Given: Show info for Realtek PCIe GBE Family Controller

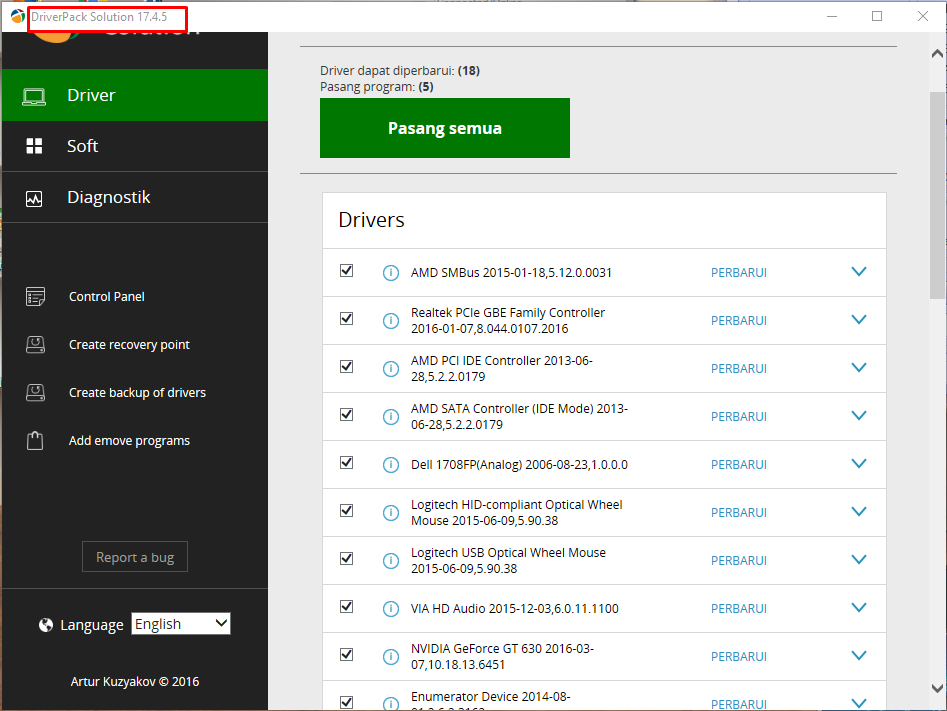Looking at the screenshot, I should click(391, 321).
